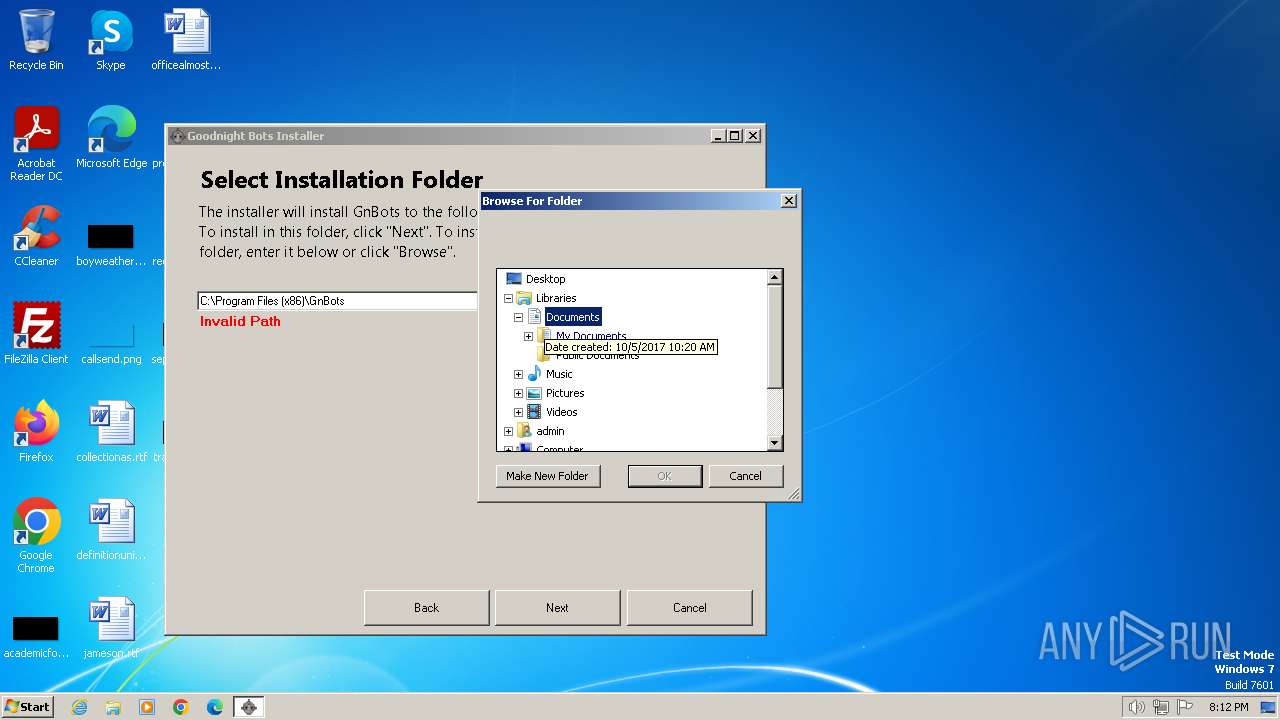
Task: Expand the admin folder node
Action: pyautogui.click(x=508, y=431)
